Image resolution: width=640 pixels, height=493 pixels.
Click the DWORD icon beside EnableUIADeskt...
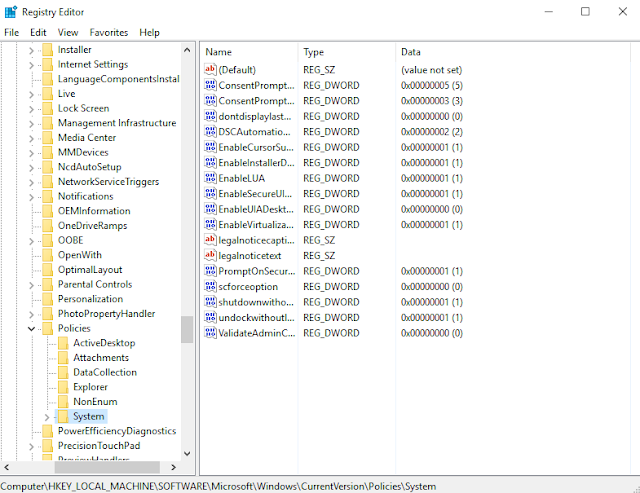coord(210,209)
